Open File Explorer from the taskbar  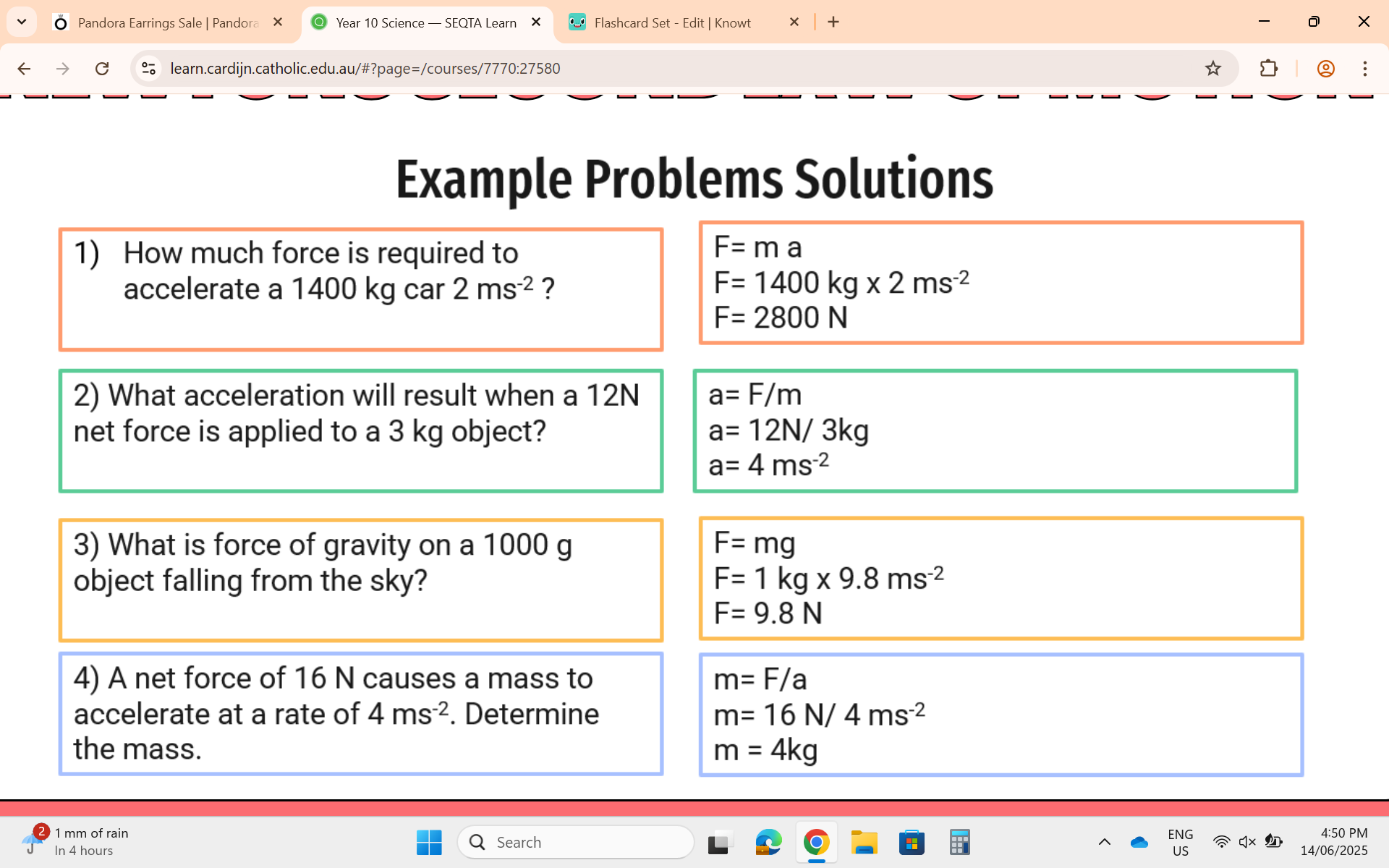pos(865,843)
